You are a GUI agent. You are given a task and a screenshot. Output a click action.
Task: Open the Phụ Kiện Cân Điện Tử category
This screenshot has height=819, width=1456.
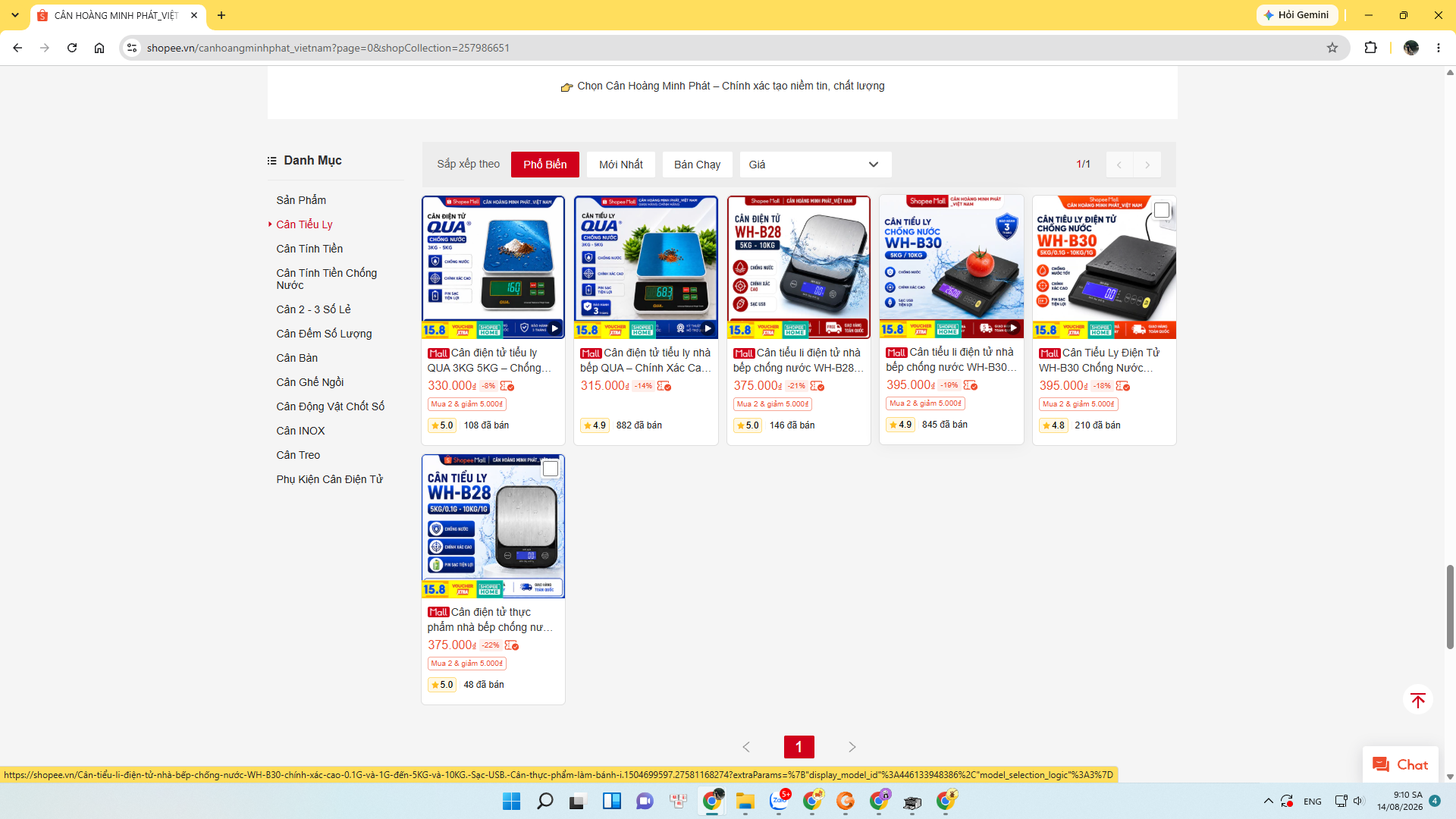click(329, 479)
